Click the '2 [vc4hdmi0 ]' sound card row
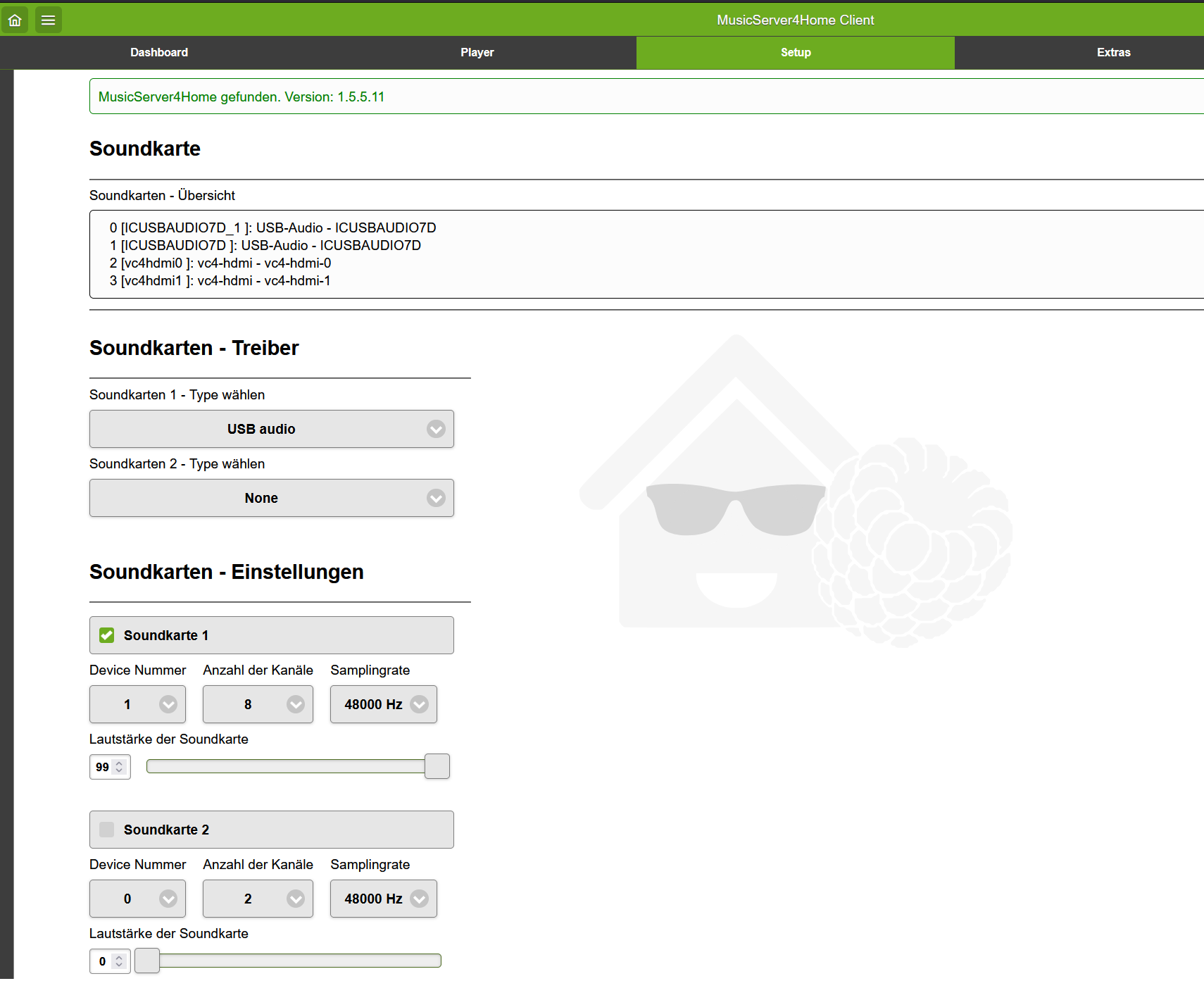This screenshot has height=981, width=1204. tap(220, 263)
